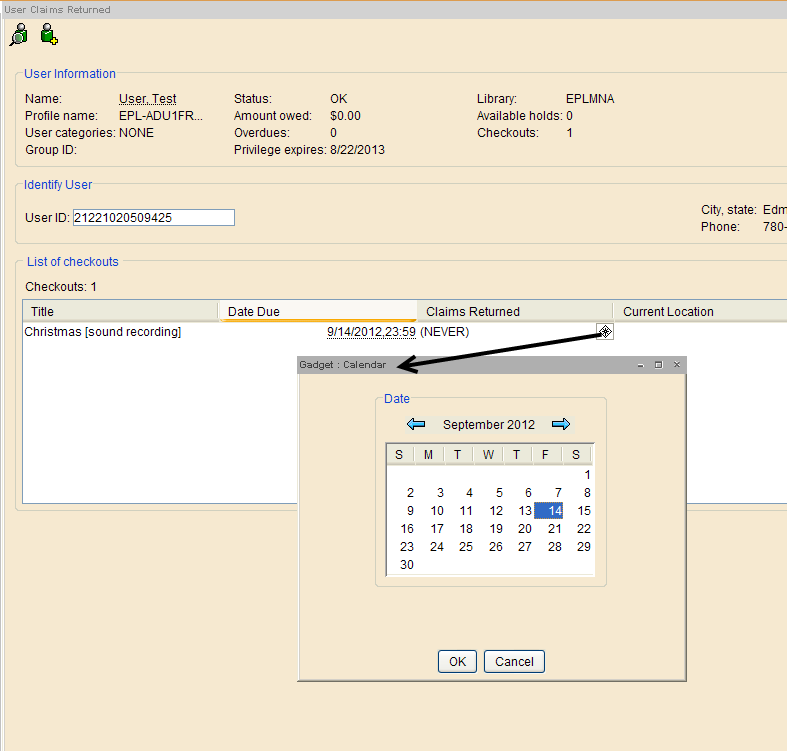Select day 28 in the calendar
This screenshot has height=751, width=787.
[x=549, y=547]
